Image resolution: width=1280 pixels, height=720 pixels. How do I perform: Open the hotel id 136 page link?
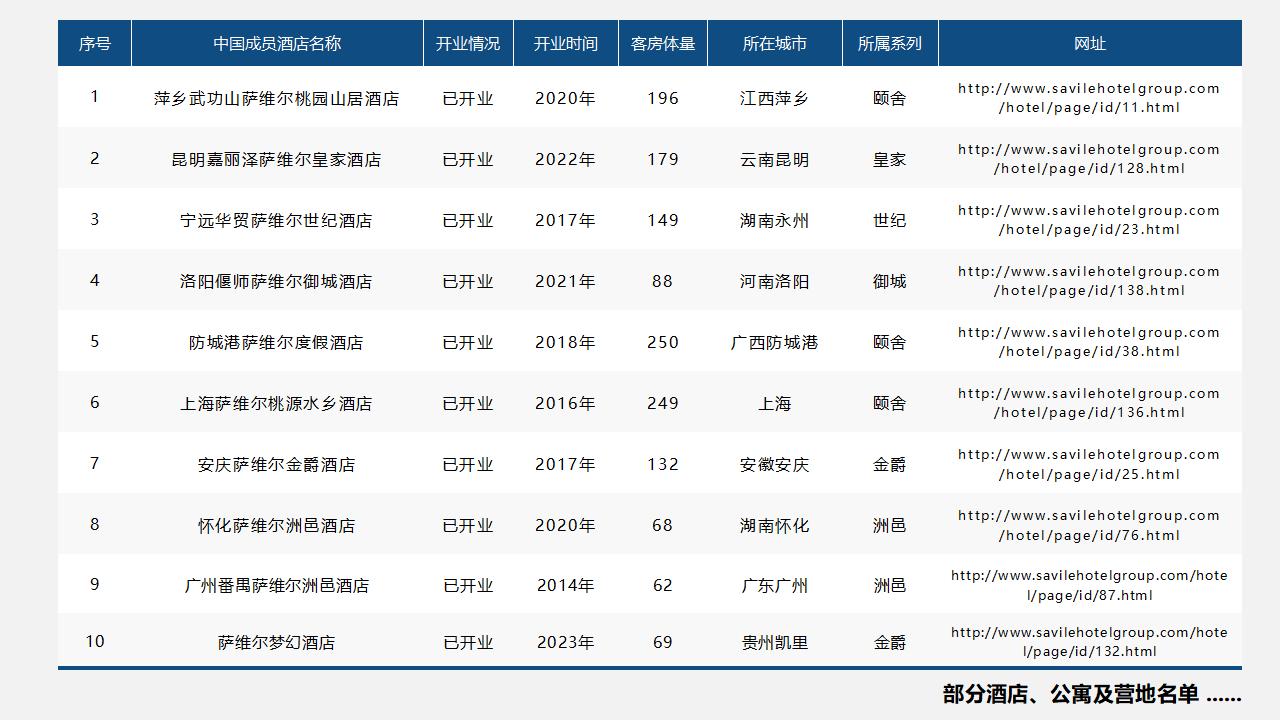pos(1089,403)
